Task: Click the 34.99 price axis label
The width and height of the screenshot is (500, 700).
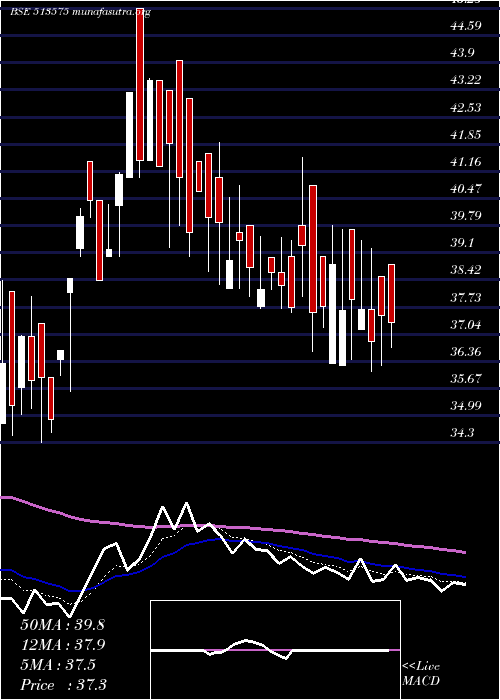Action: point(466,406)
